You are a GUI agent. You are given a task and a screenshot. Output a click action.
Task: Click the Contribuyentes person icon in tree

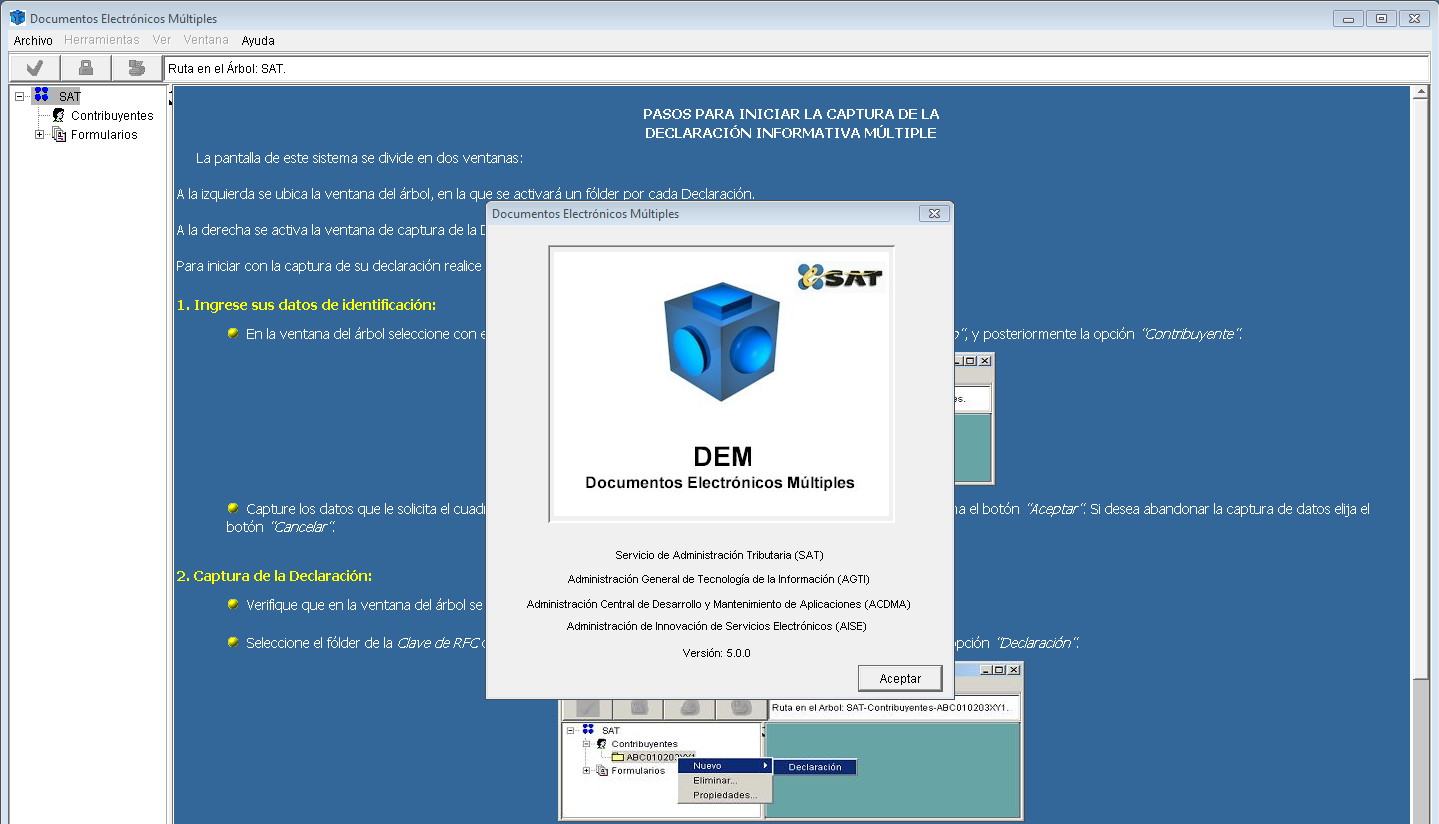click(x=59, y=115)
